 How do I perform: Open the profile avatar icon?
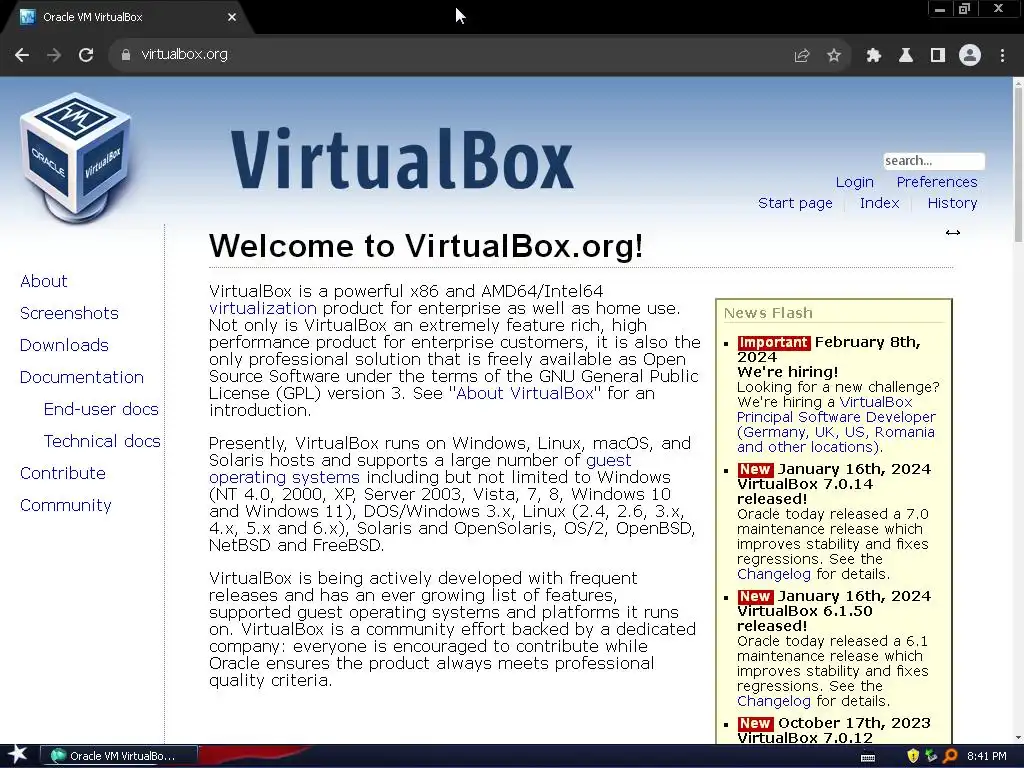(x=970, y=56)
